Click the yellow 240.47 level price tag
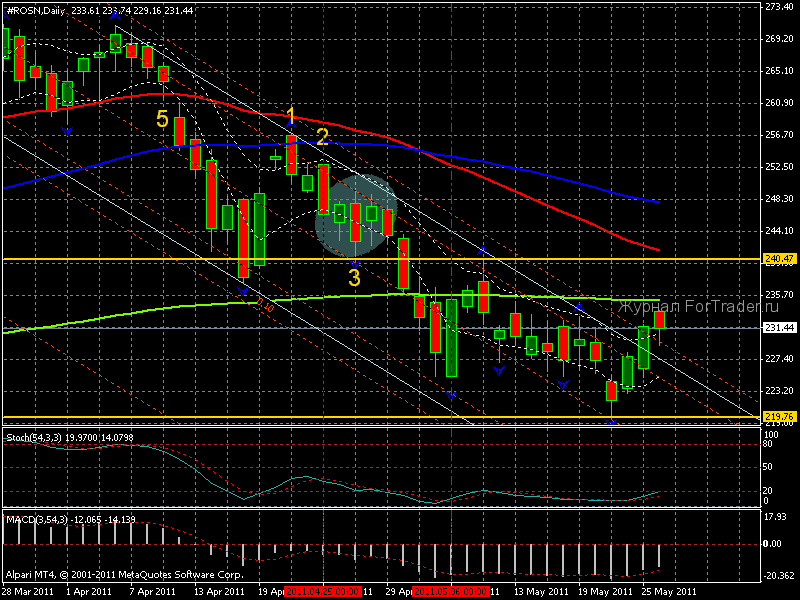This screenshot has height=600, width=800. 779,259
